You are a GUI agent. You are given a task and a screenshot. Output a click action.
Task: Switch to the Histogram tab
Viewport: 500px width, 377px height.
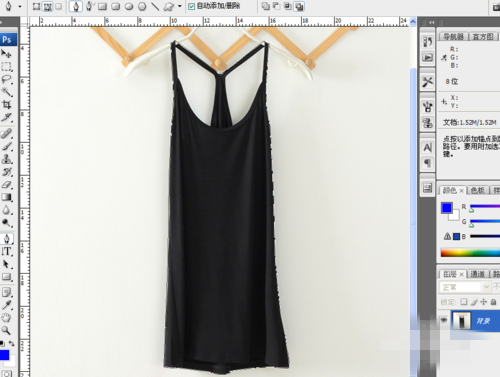pos(483,36)
